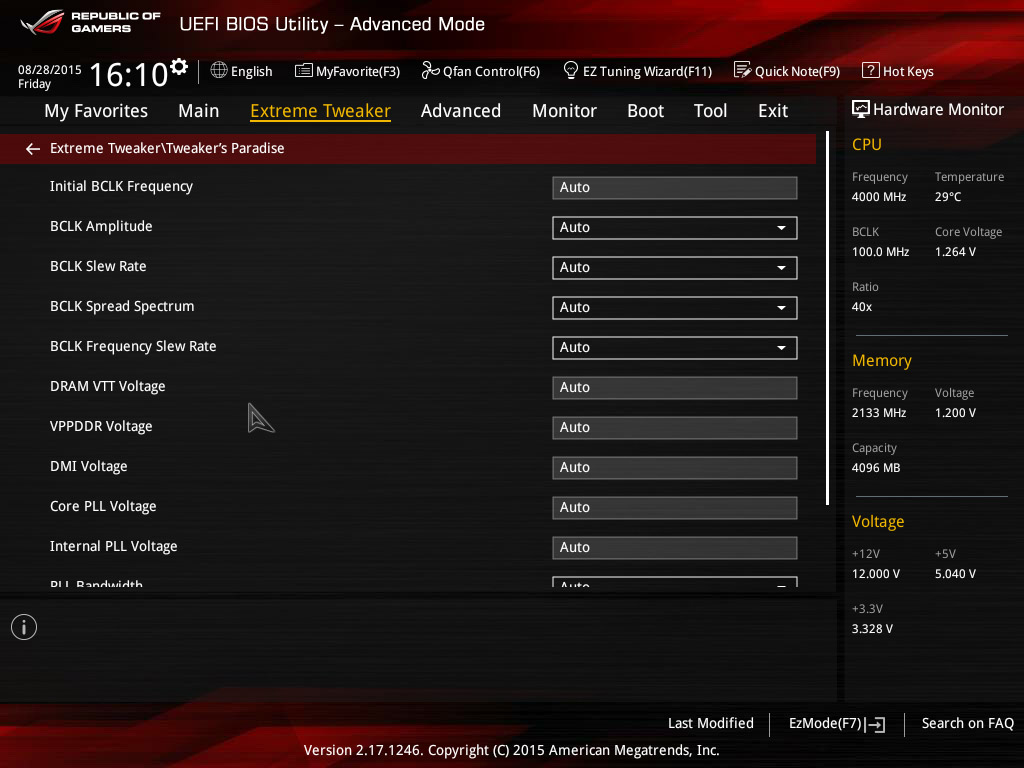Screen dimensions: 1024x768
Task: Click the globe language icon
Action: point(219,70)
